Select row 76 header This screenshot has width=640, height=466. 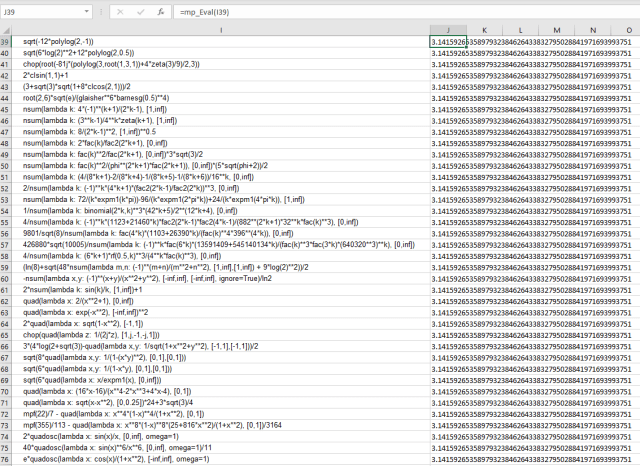click(9, 459)
